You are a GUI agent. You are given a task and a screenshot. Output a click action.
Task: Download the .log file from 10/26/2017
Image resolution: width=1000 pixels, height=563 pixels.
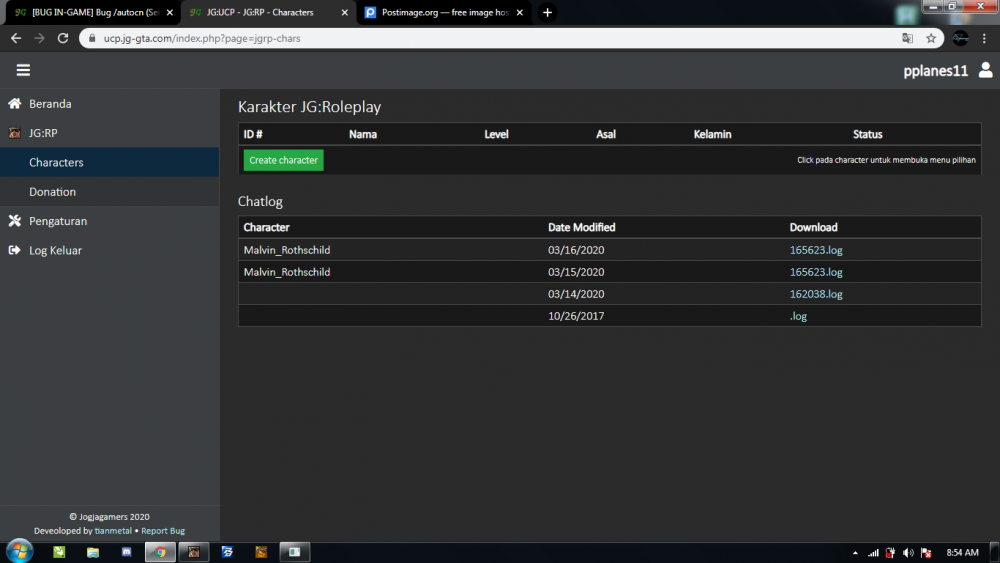(798, 316)
